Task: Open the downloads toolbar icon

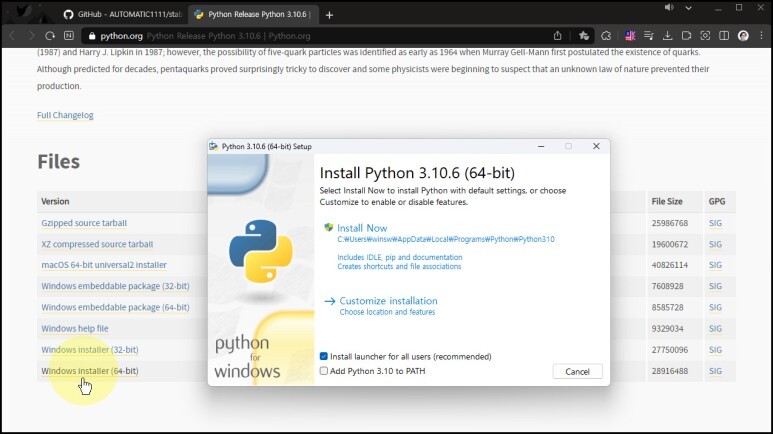Action: [668, 36]
